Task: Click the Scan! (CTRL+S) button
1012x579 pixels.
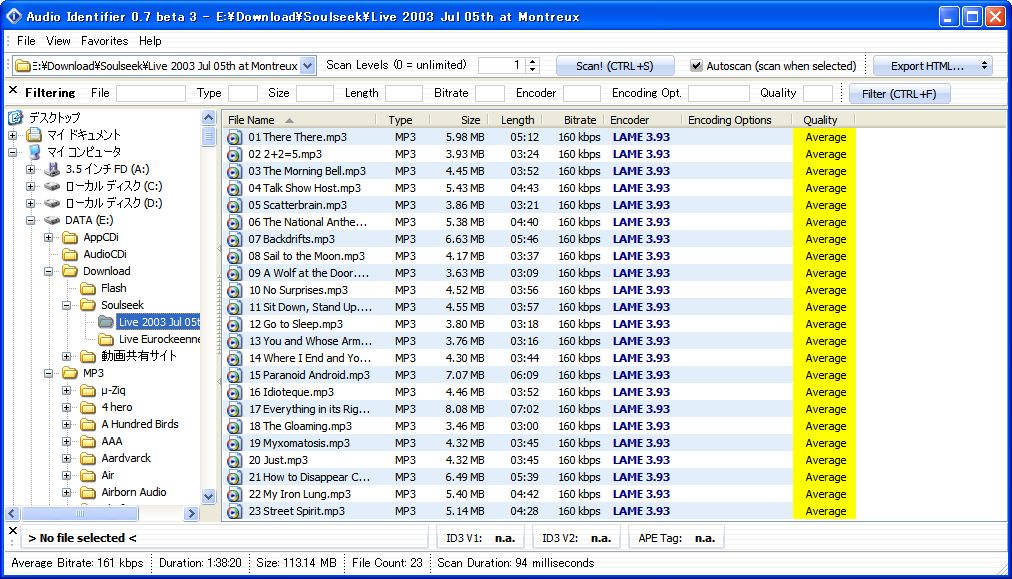Action: [615, 66]
